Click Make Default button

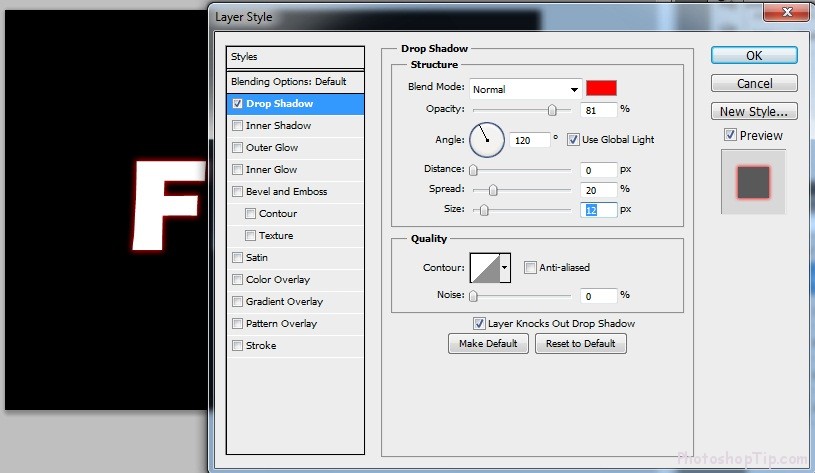click(488, 344)
